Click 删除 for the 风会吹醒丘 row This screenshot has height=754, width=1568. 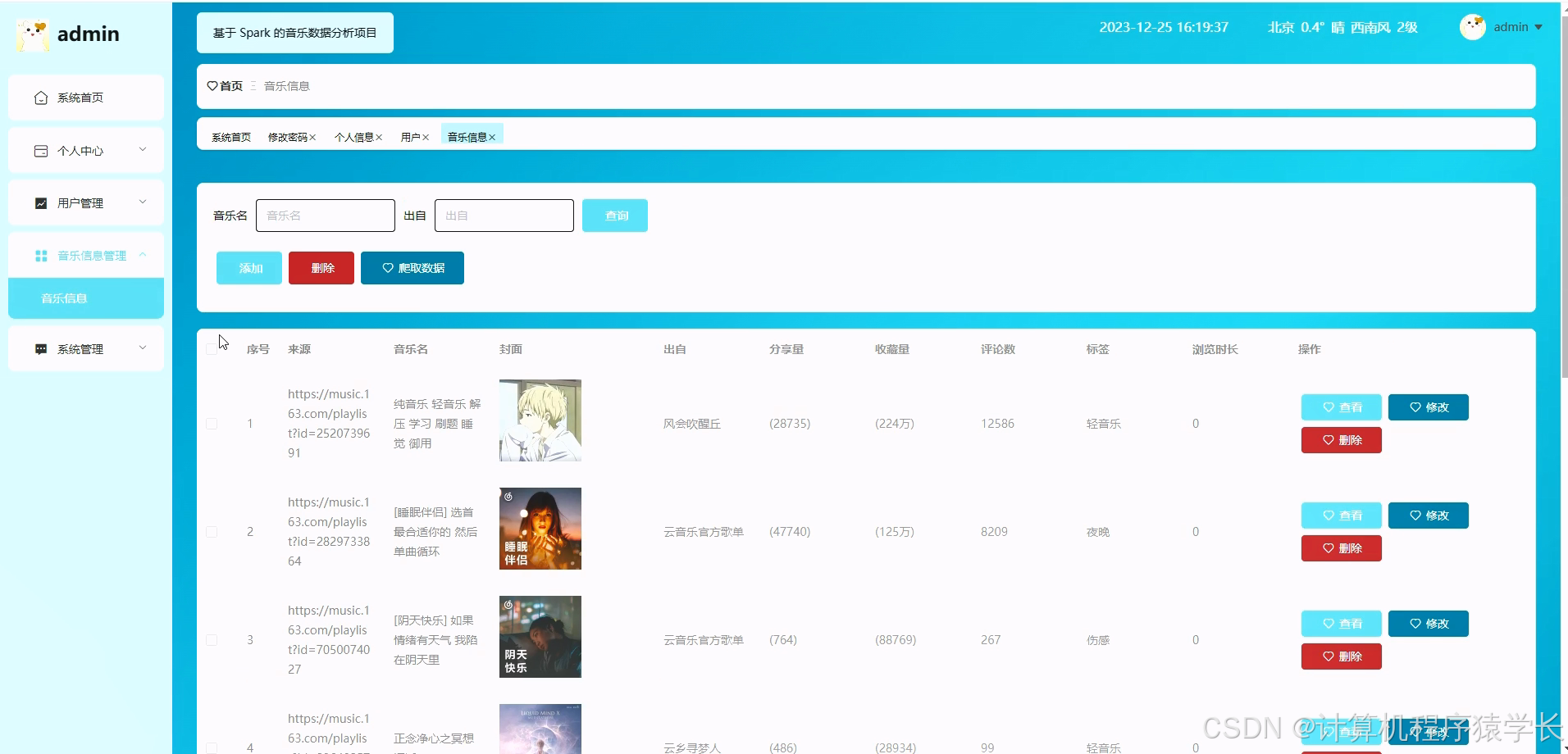(x=1342, y=440)
